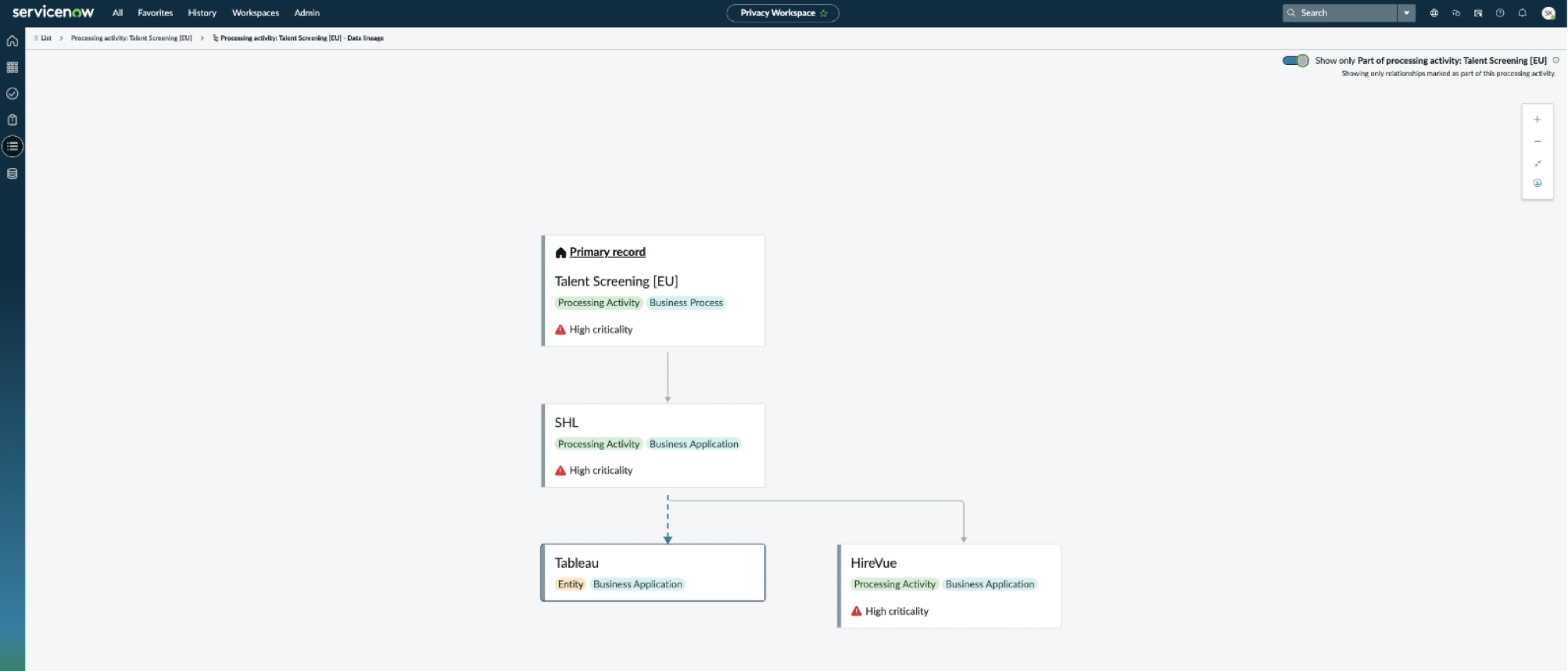Zoom out of the lineage diagram
Screen dimensions: 1568x671
(1537, 142)
